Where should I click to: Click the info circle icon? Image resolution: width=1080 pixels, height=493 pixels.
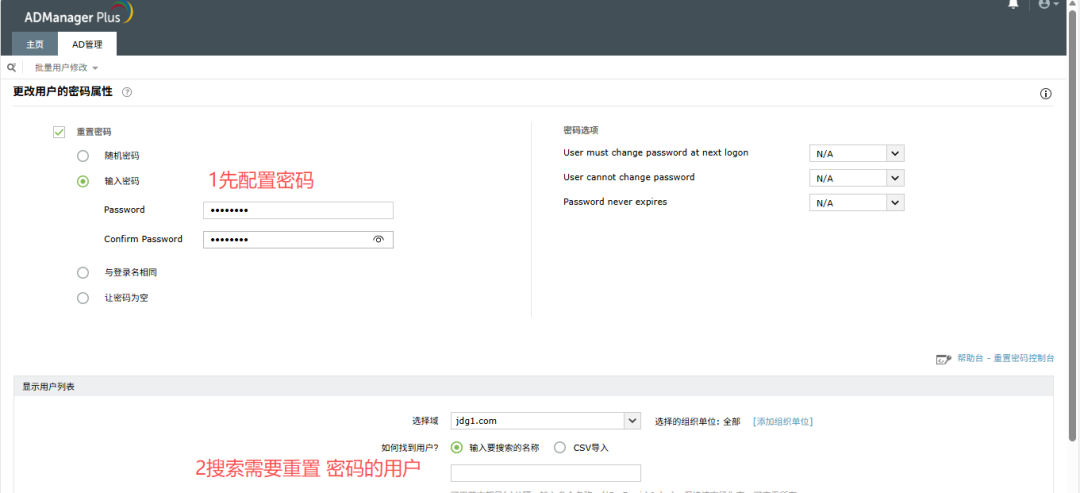click(x=1046, y=94)
